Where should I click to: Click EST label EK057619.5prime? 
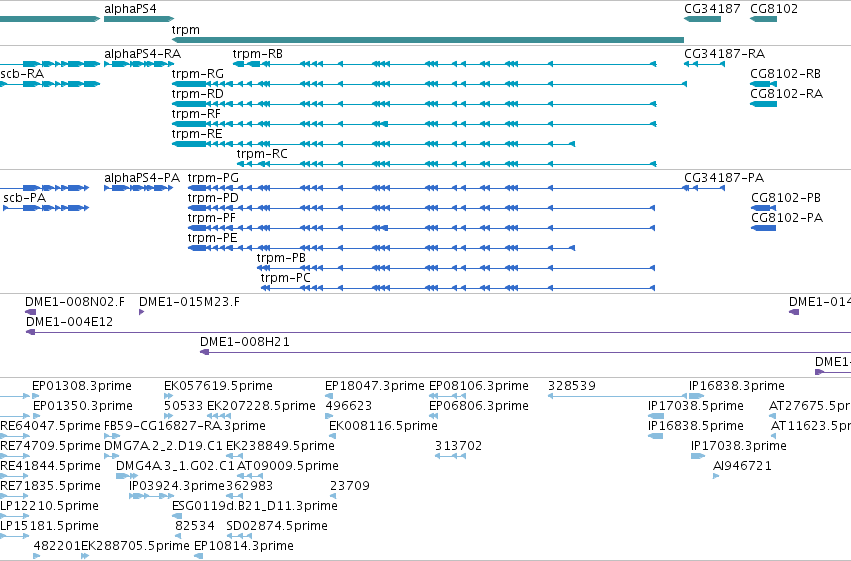(x=218, y=386)
